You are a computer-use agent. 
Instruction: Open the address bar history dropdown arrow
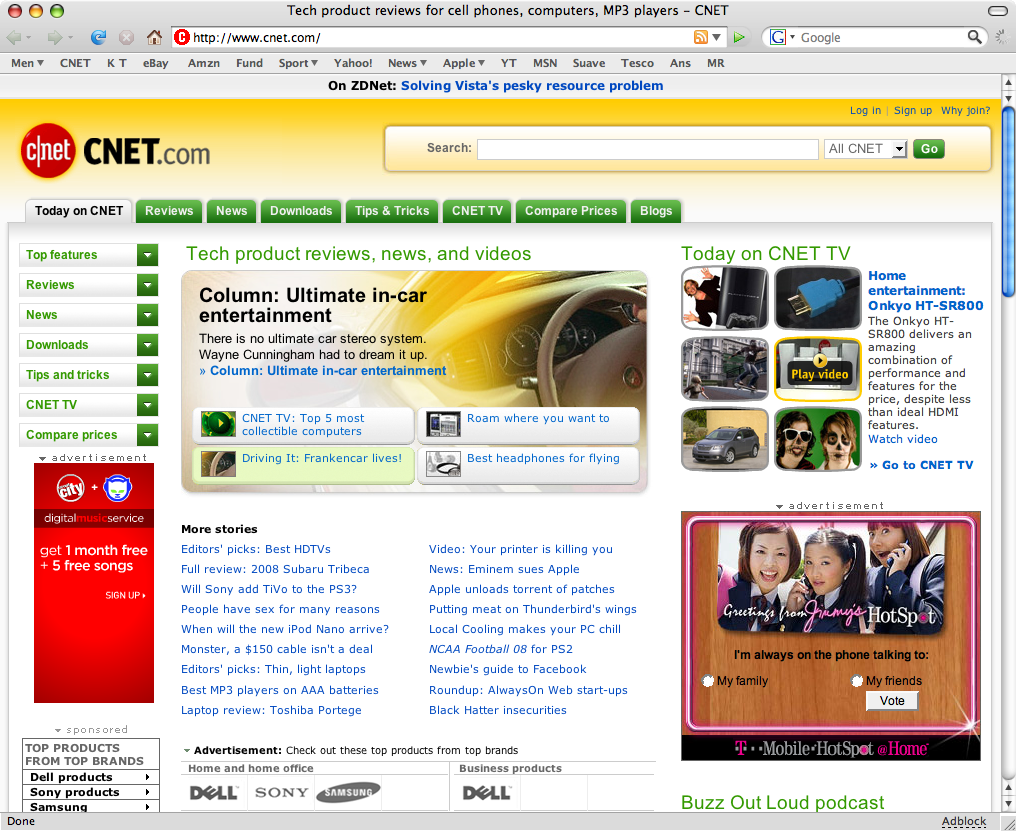click(717, 38)
